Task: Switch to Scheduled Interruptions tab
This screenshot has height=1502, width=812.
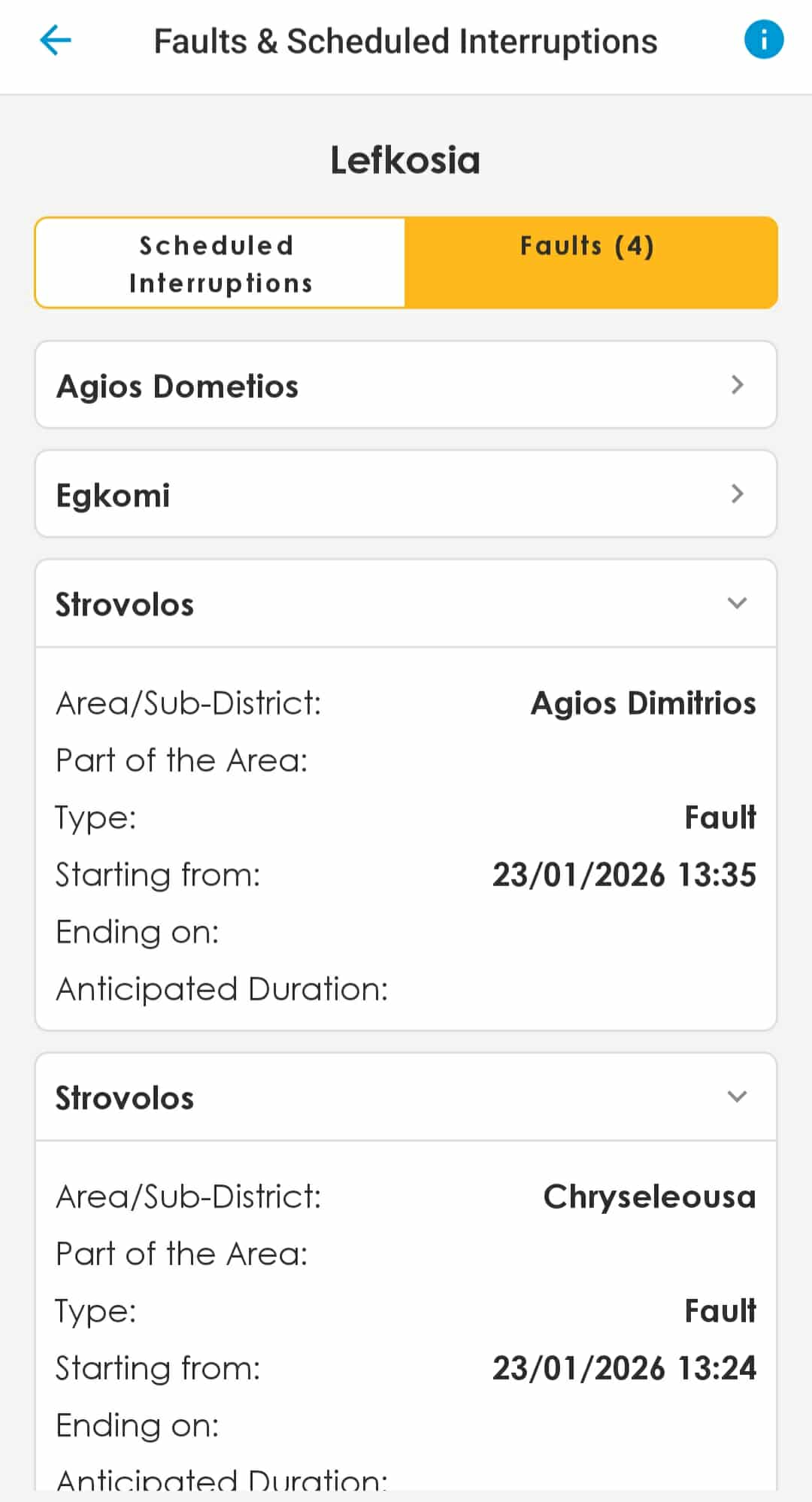Action: [x=220, y=263]
